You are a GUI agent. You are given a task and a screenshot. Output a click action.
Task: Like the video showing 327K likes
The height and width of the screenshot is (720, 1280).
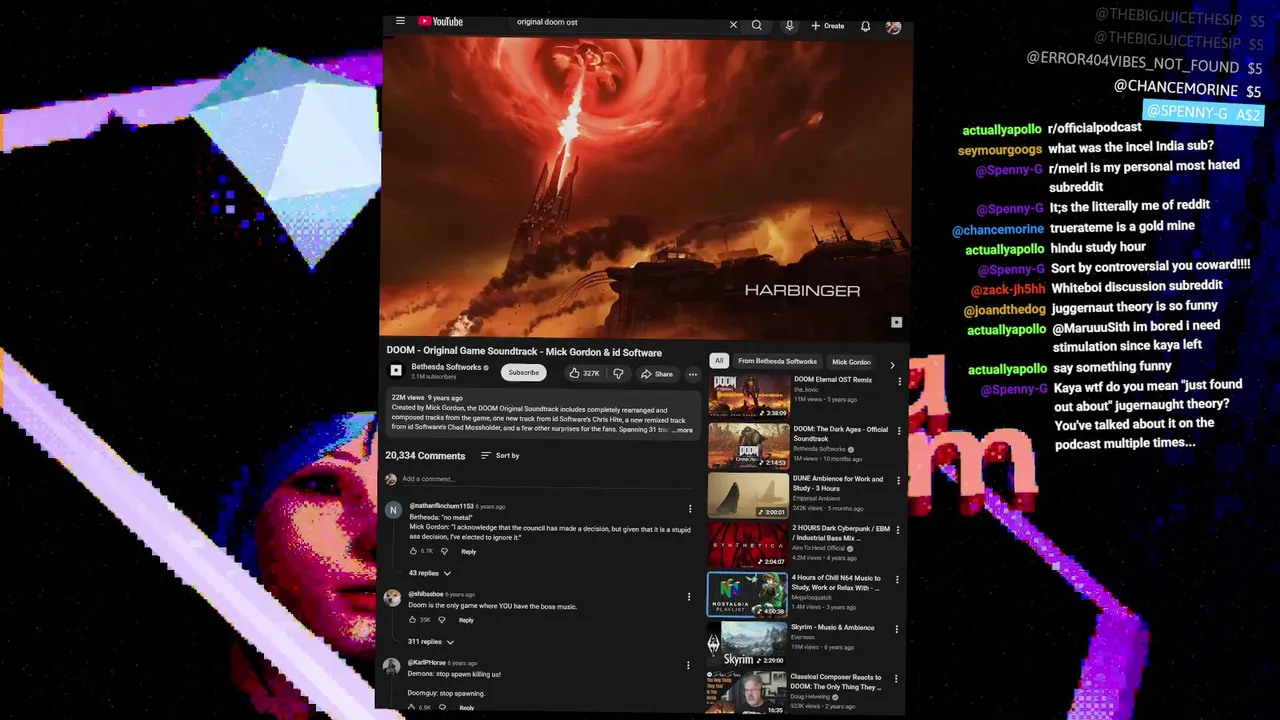click(584, 373)
